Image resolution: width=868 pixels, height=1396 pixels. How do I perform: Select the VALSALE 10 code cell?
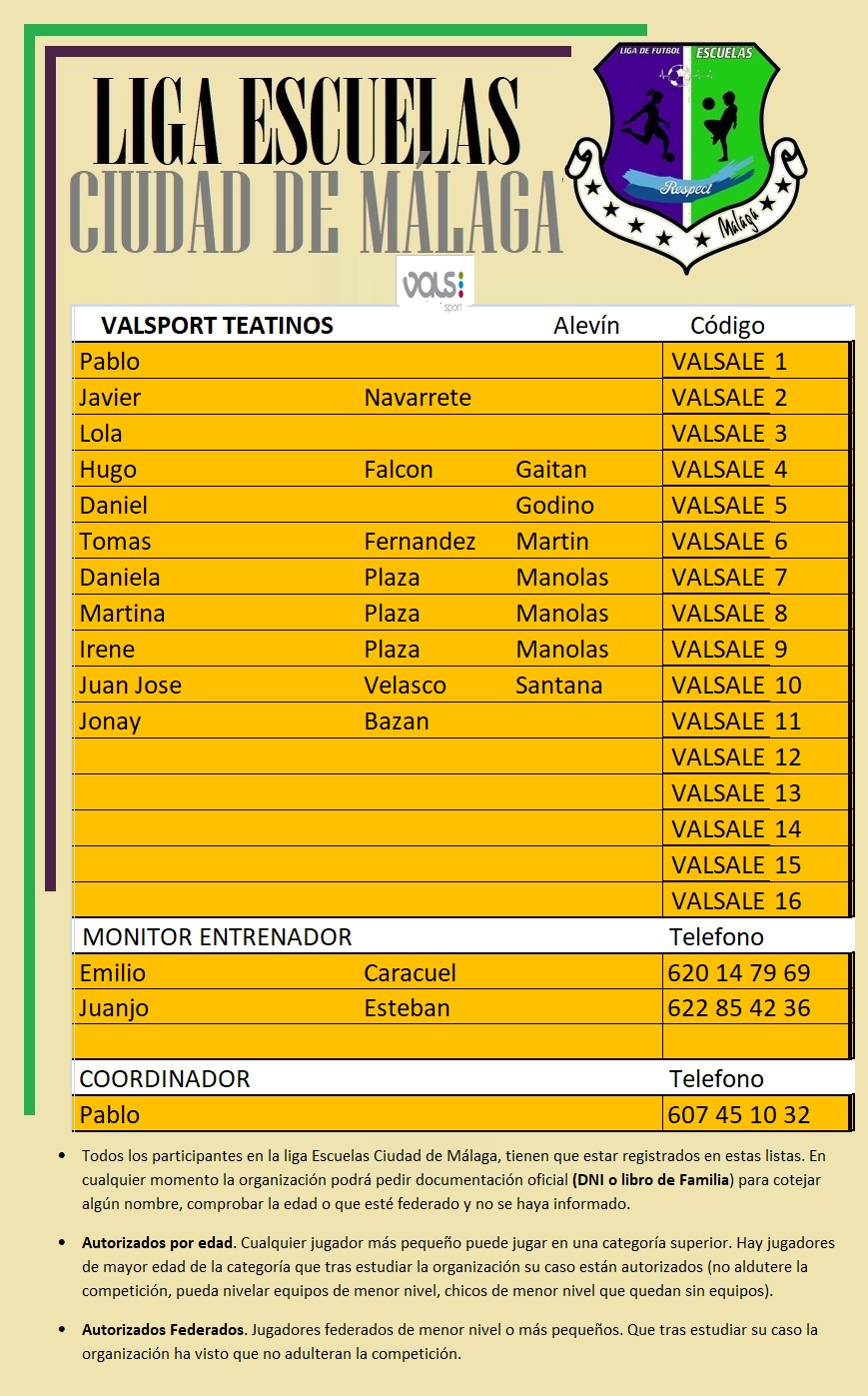click(x=736, y=686)
